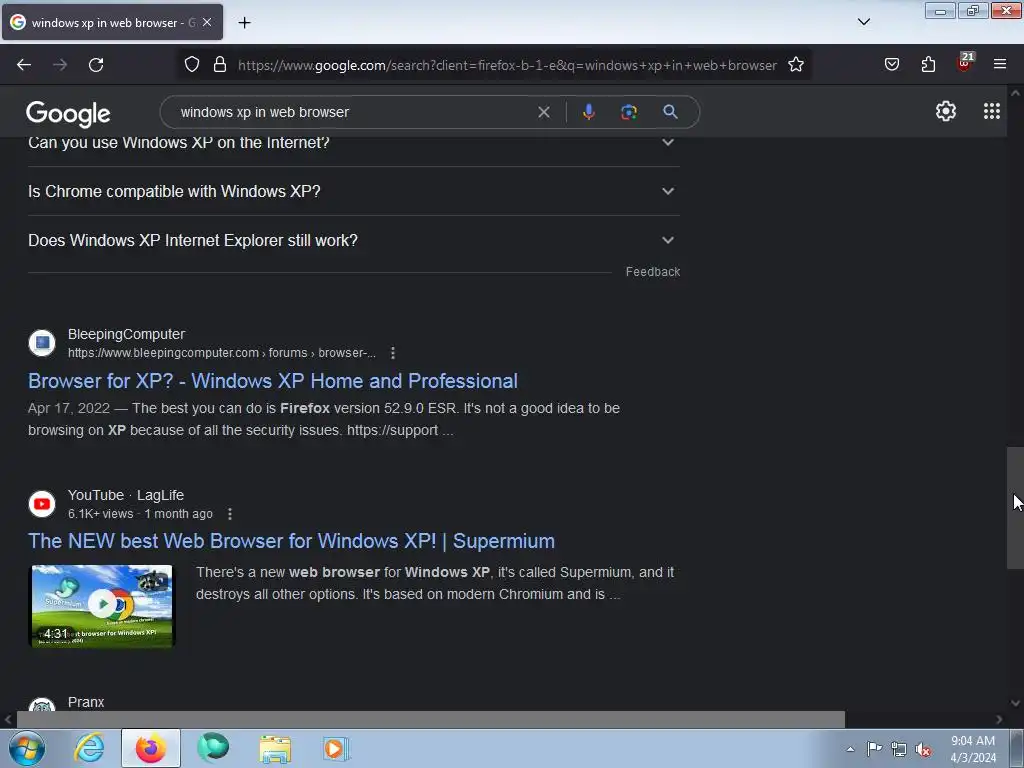Close the 'windows xp in web browser' tab

point(207,22)
